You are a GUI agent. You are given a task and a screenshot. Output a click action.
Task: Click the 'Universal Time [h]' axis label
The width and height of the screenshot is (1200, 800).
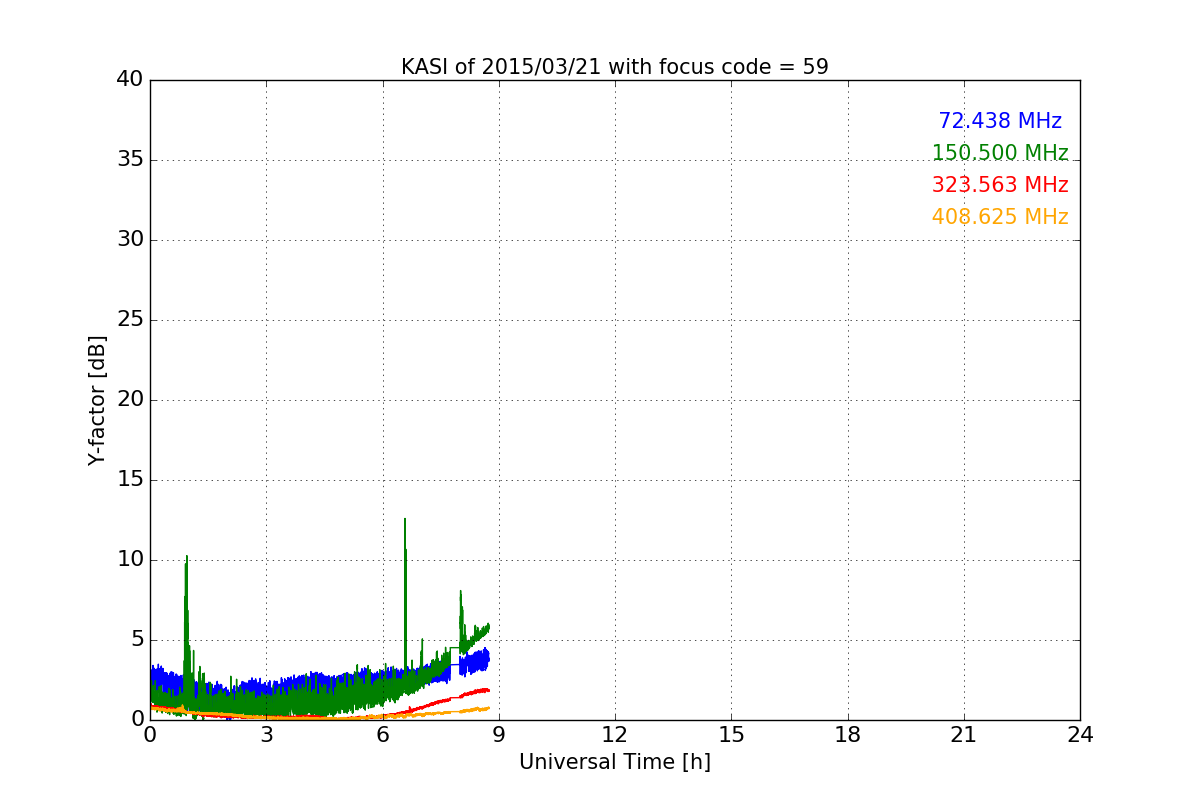[x=615, y=762]
